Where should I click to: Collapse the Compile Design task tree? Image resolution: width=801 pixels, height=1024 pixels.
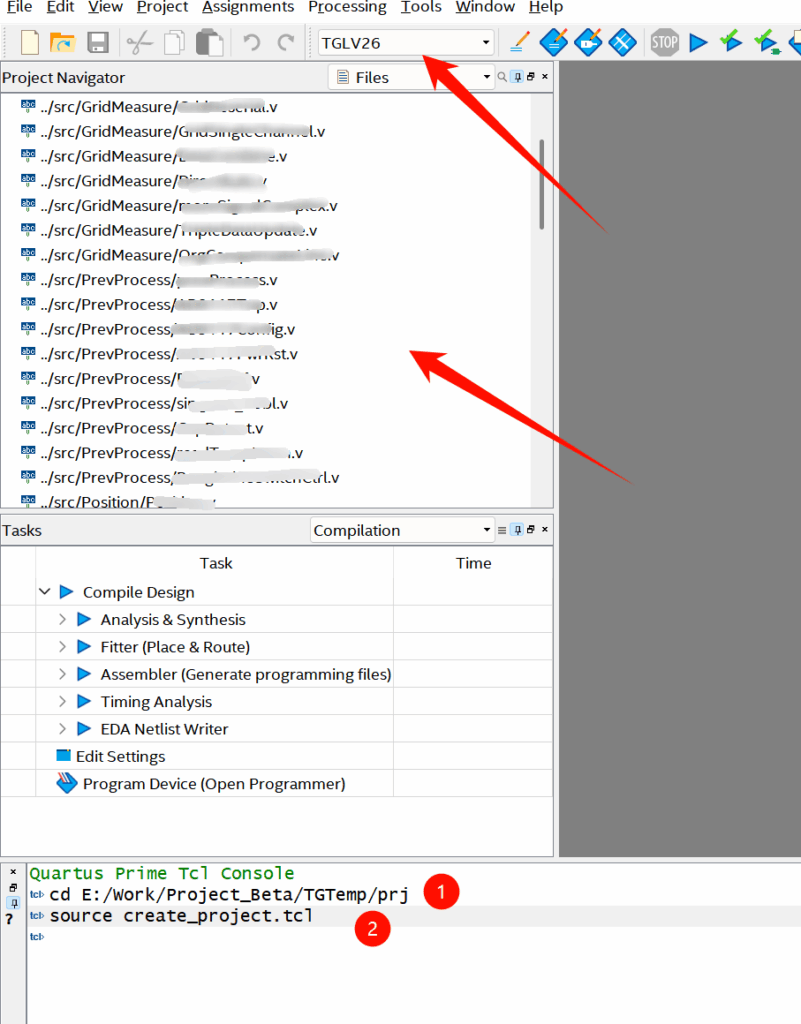[x=44, y=592]
